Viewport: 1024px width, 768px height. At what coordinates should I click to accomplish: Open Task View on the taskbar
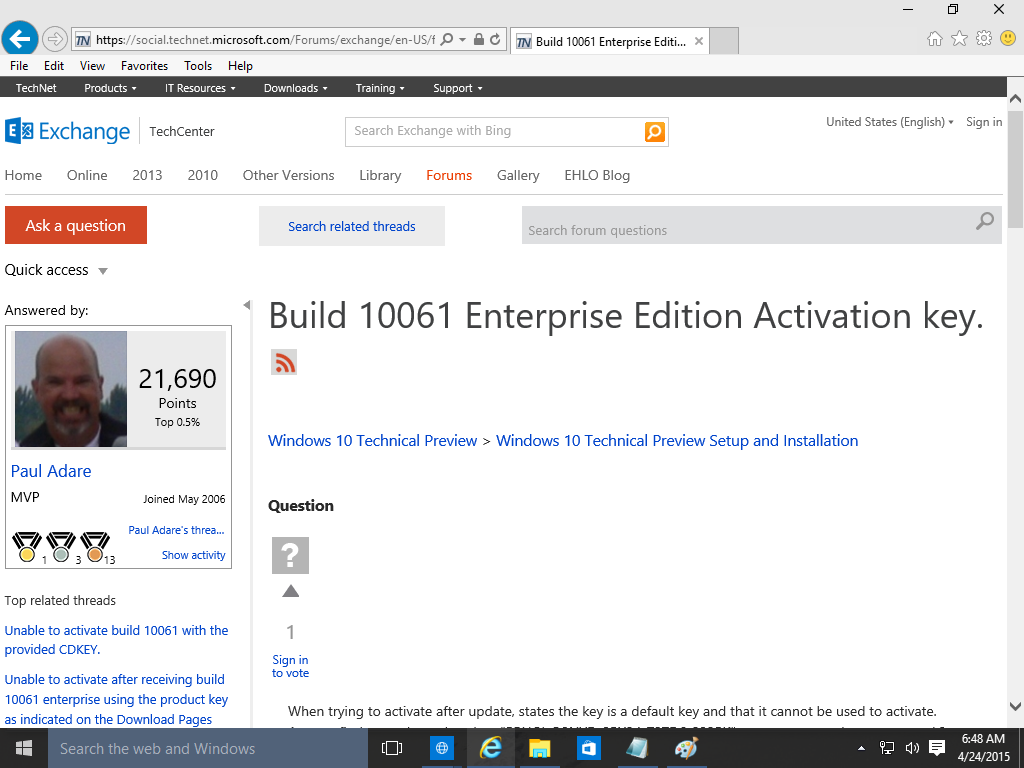(392, 748)
